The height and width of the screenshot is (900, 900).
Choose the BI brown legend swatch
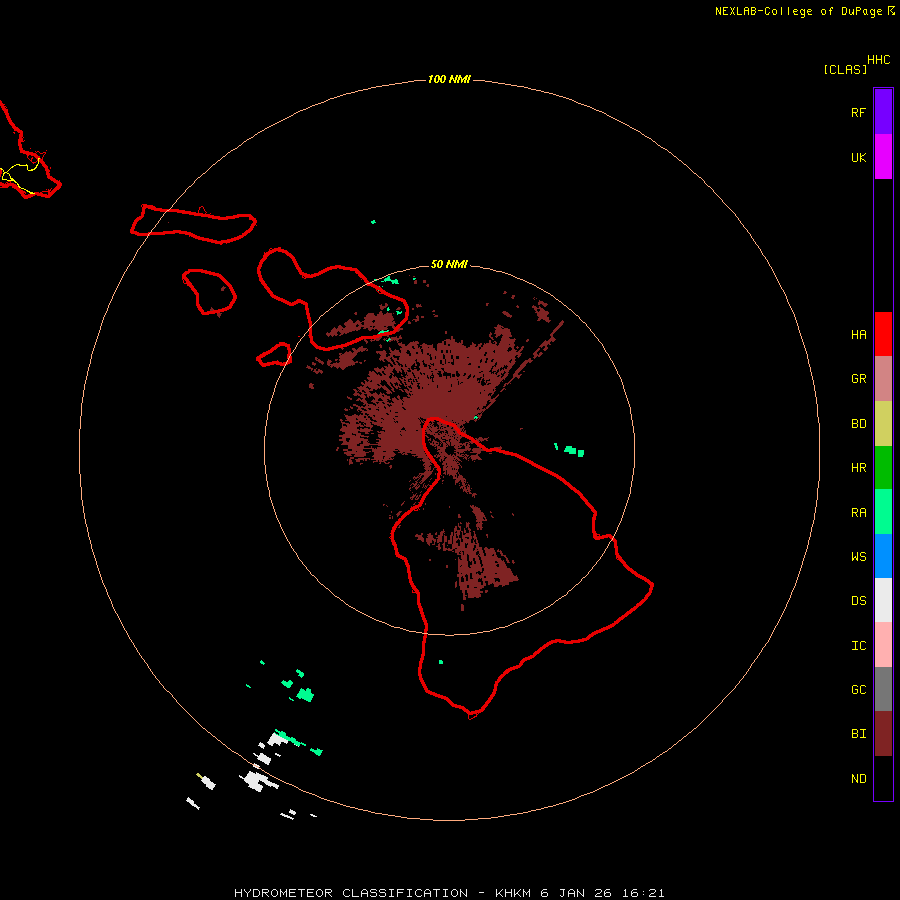[883, 734]
